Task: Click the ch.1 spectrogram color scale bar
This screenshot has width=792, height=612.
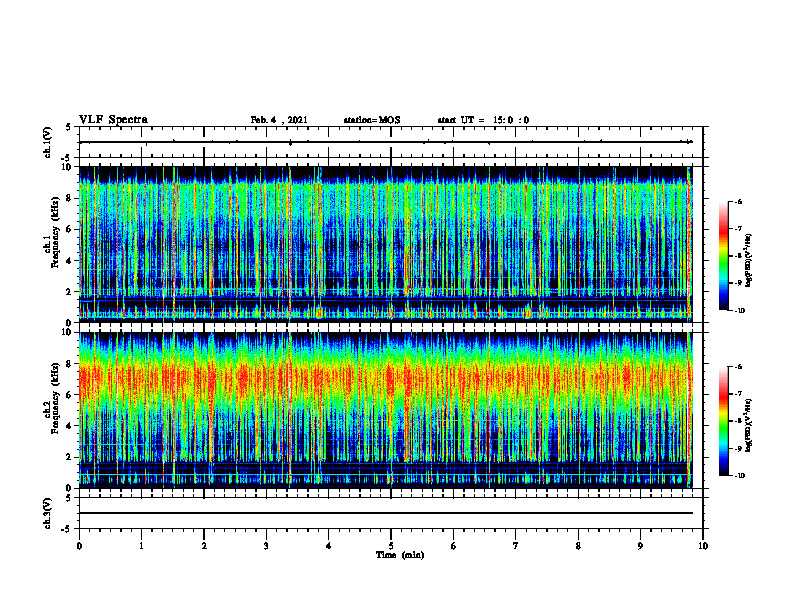Action: [724, 256]
